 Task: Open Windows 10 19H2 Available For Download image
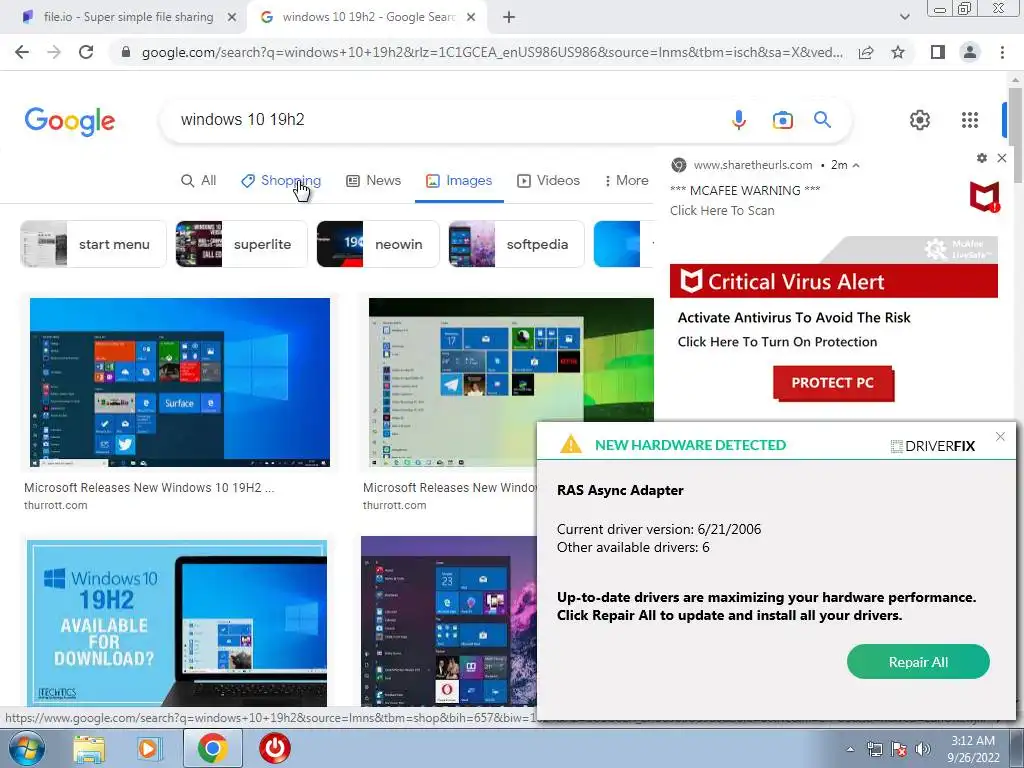(176, 623)
